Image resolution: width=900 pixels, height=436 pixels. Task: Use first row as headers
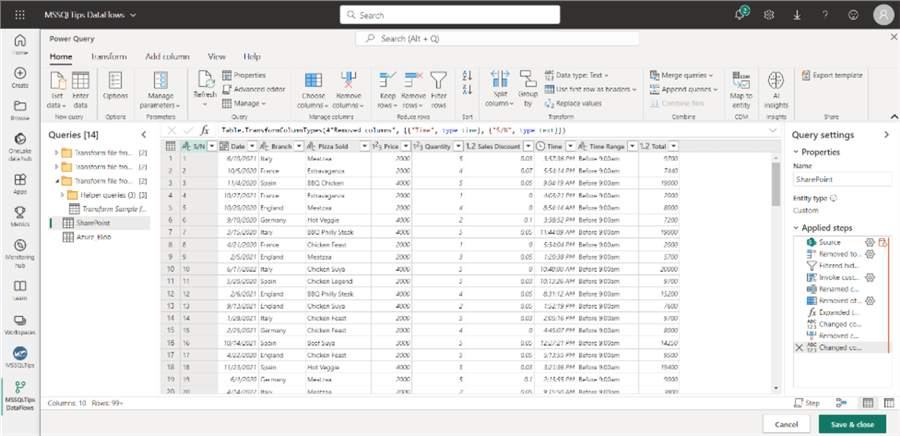tap(590, 89)
